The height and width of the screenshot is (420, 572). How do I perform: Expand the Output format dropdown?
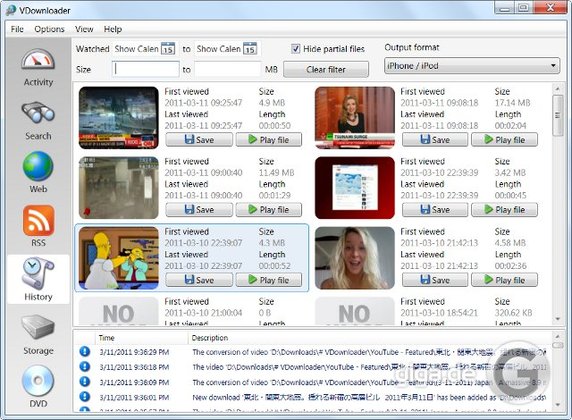472,66
